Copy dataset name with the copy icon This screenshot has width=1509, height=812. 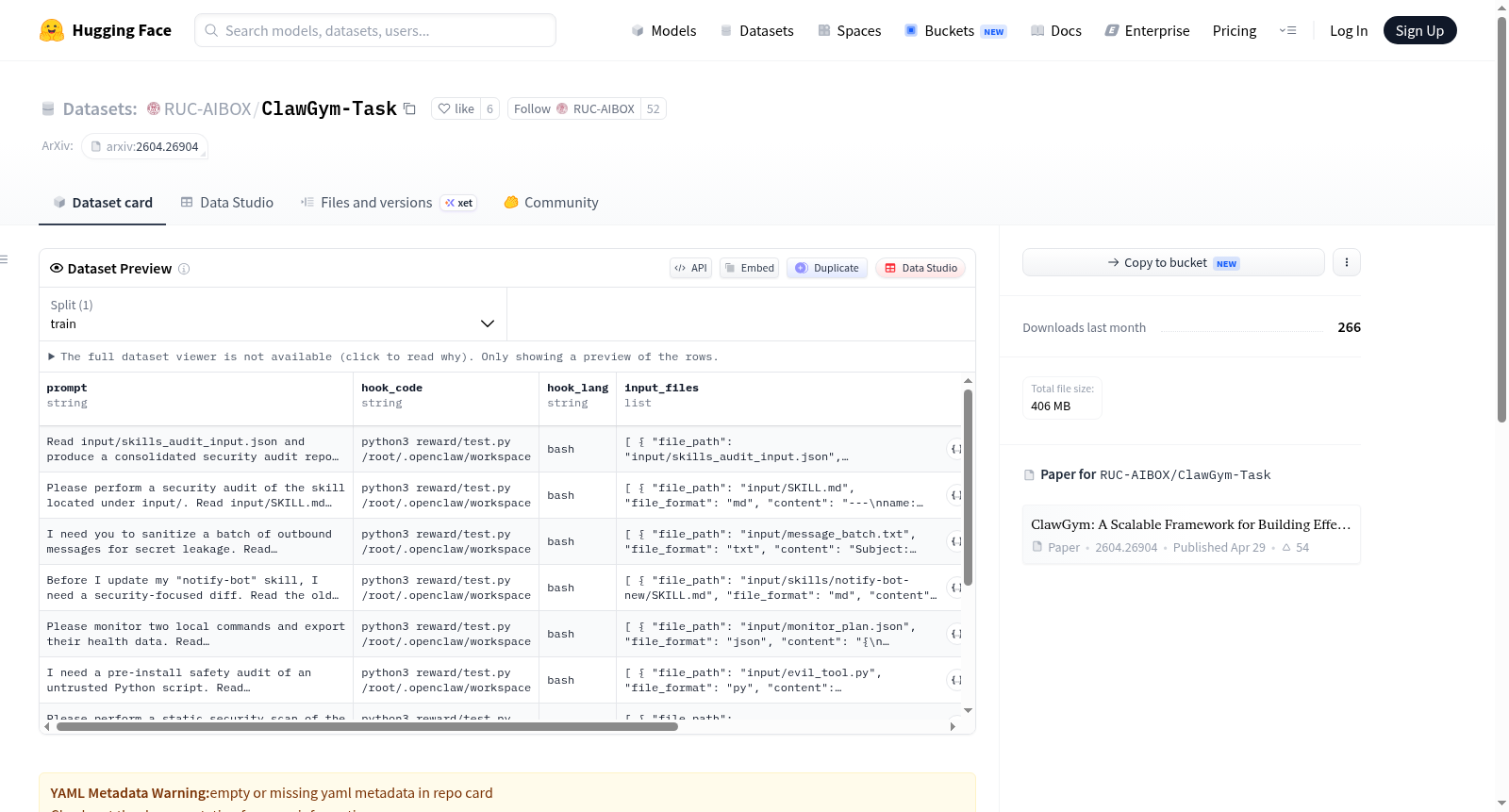click(409, 108)
